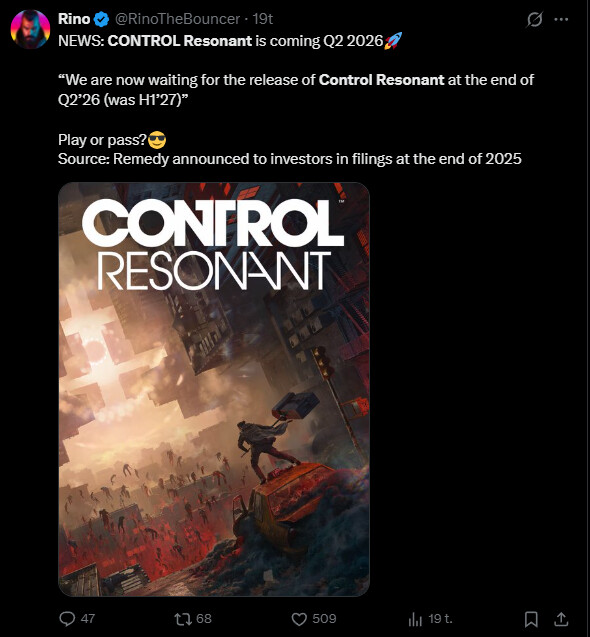Screen dimensions: 590x637
Task: Open the post via 19t timestamp
Action: pos(262,19)
